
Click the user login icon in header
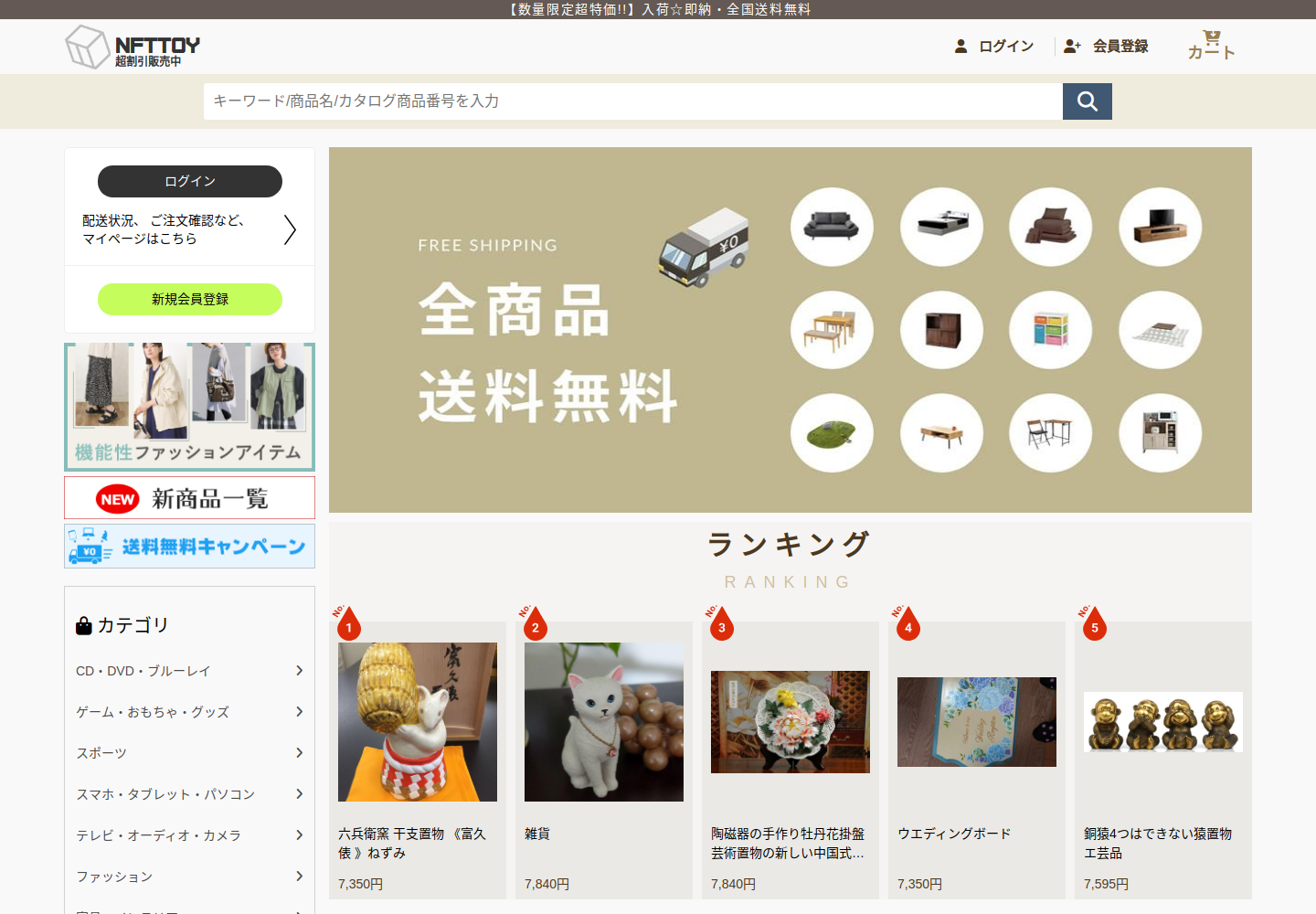(960, 46)
